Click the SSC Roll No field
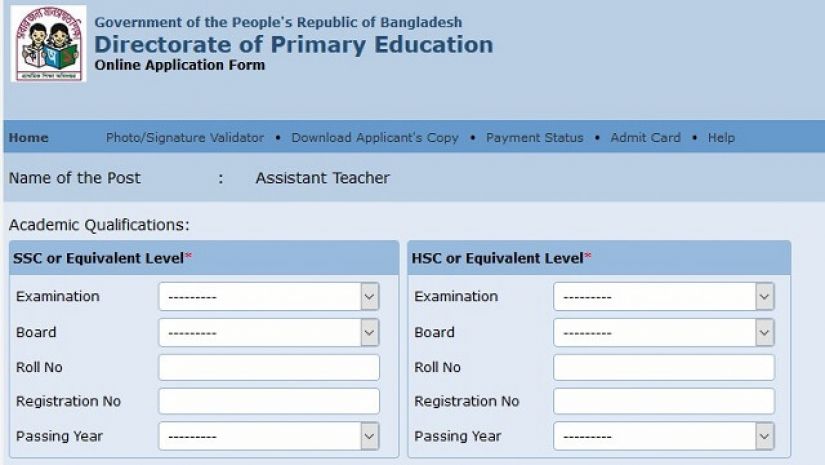This screenshot has width=825, height=465. pyautogui.click(x=269, y=367)
